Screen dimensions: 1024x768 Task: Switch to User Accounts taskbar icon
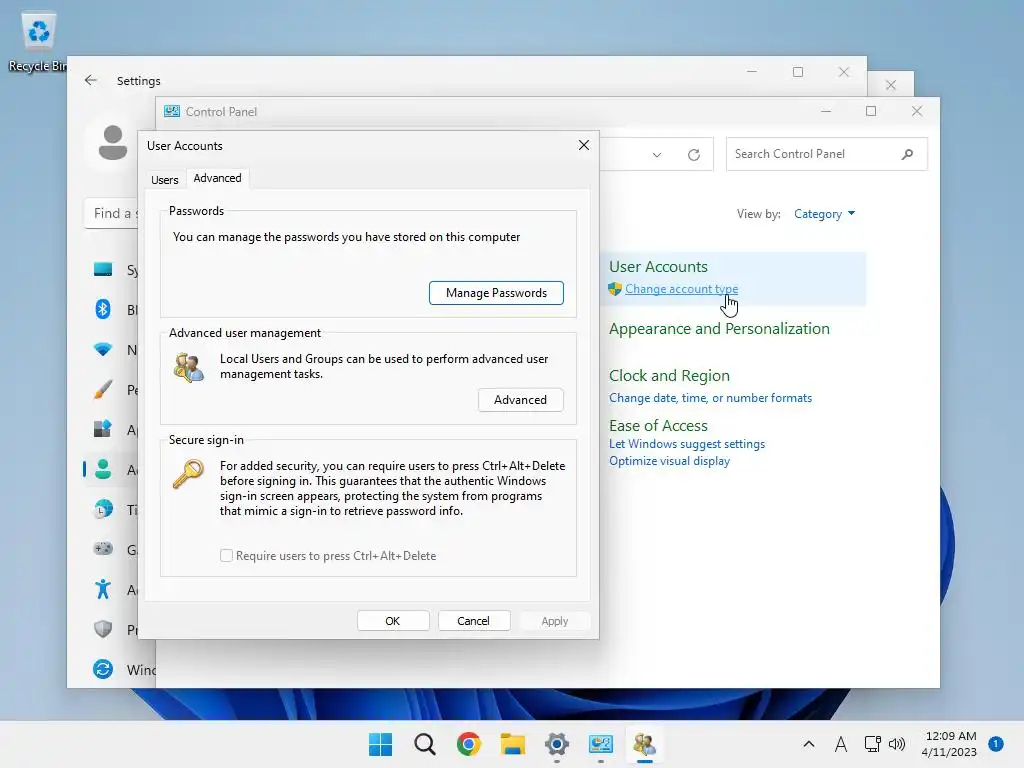tap(645, 744)
